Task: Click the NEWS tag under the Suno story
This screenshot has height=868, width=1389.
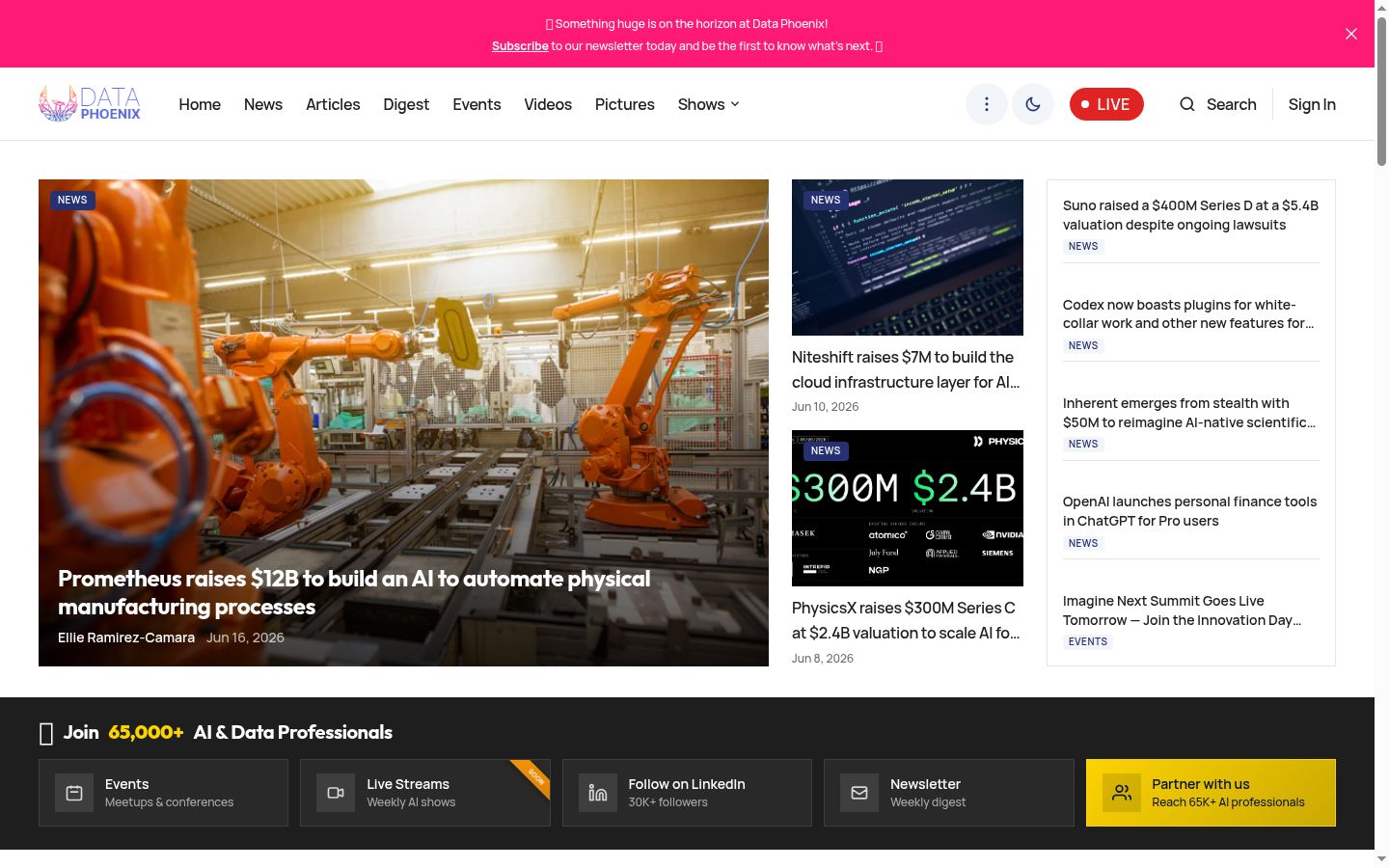Action: (1083, 246)
